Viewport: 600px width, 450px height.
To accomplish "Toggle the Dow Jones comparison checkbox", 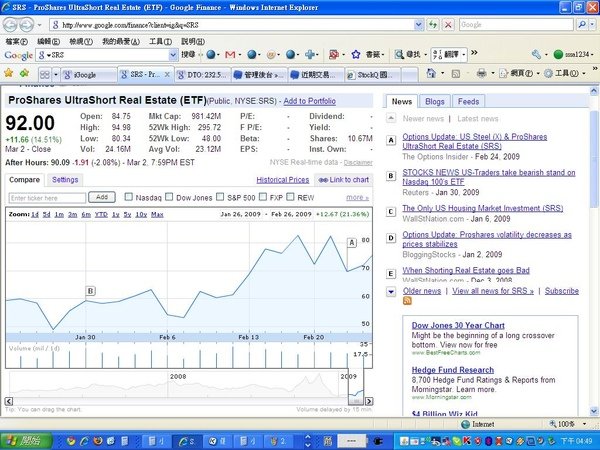I will (169, 197).
